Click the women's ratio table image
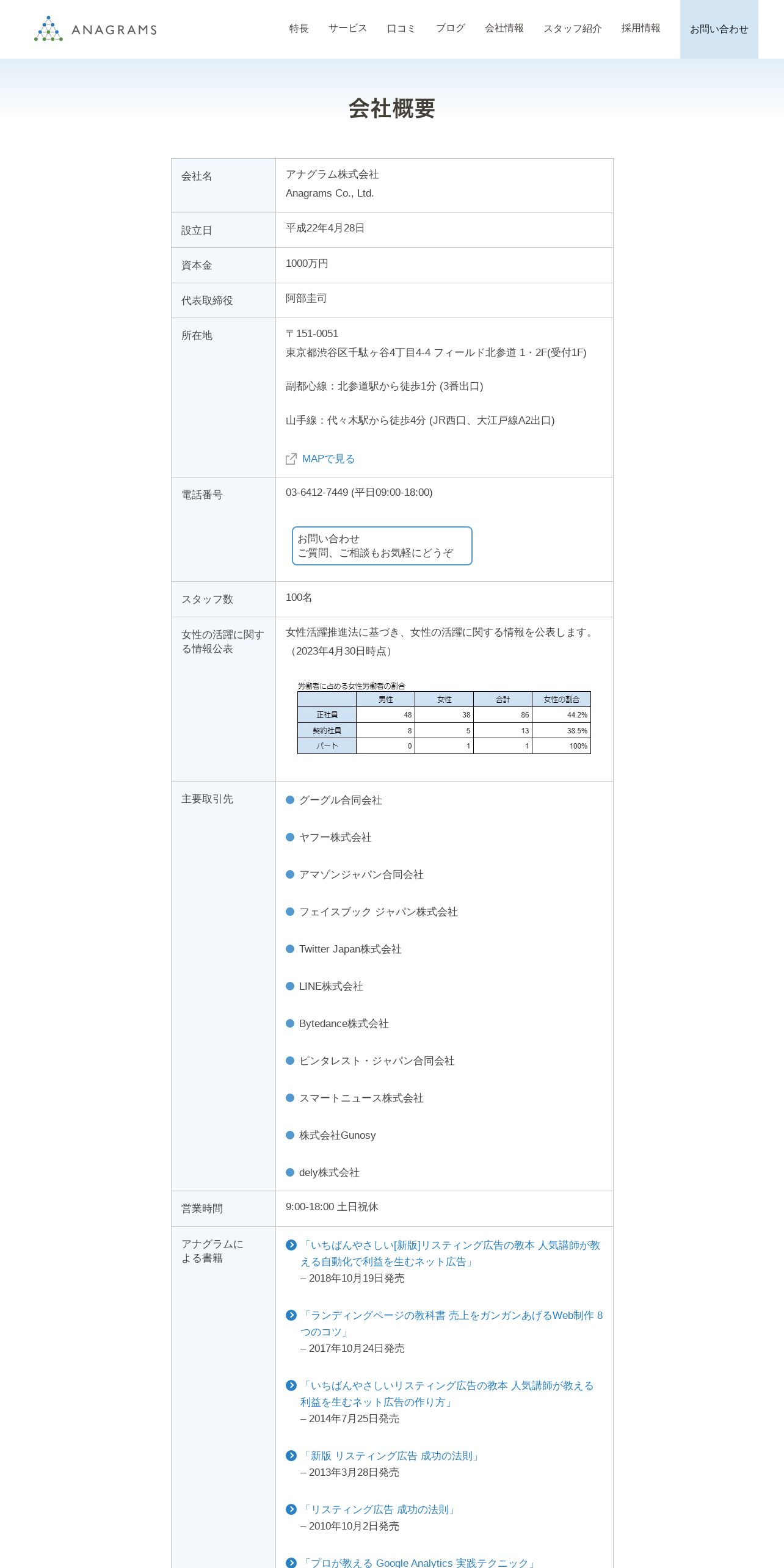This screenshot has width=784, height=1568. [444, 718]
